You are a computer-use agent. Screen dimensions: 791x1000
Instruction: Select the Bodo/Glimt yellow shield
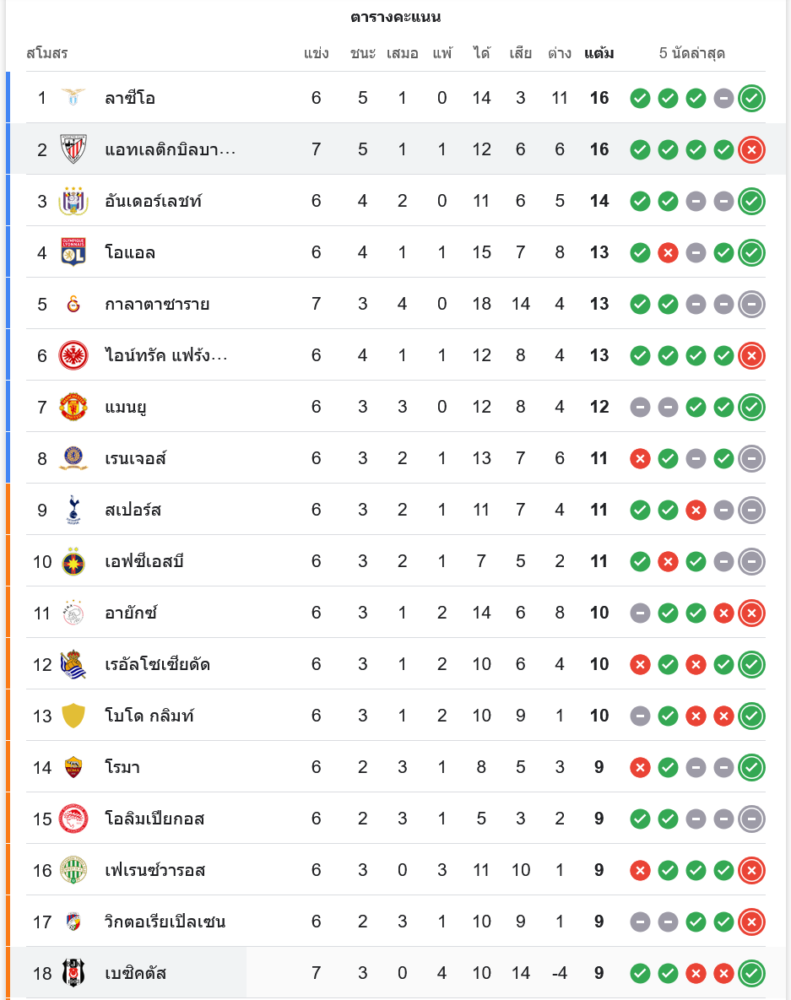pyautogui.click(x=74, y=716)
